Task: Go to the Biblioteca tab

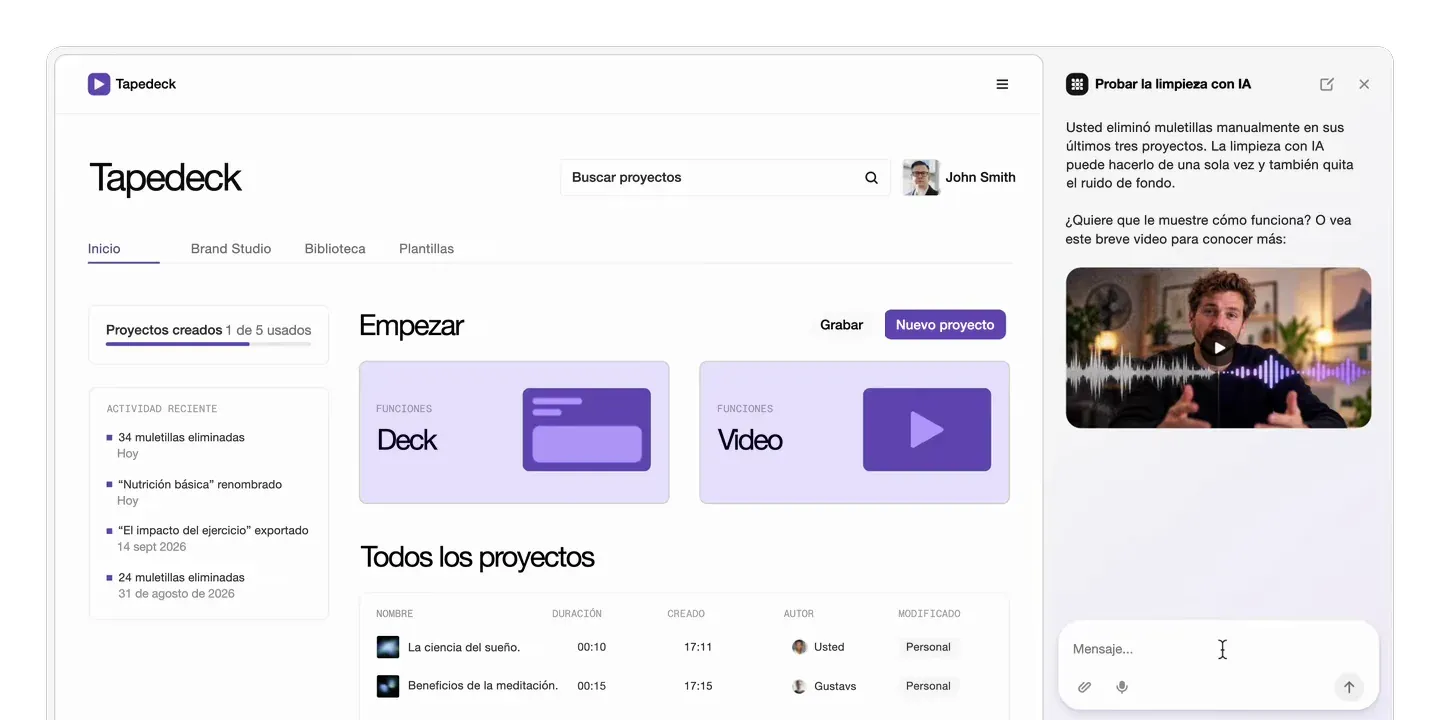Action: coord(335,249)
